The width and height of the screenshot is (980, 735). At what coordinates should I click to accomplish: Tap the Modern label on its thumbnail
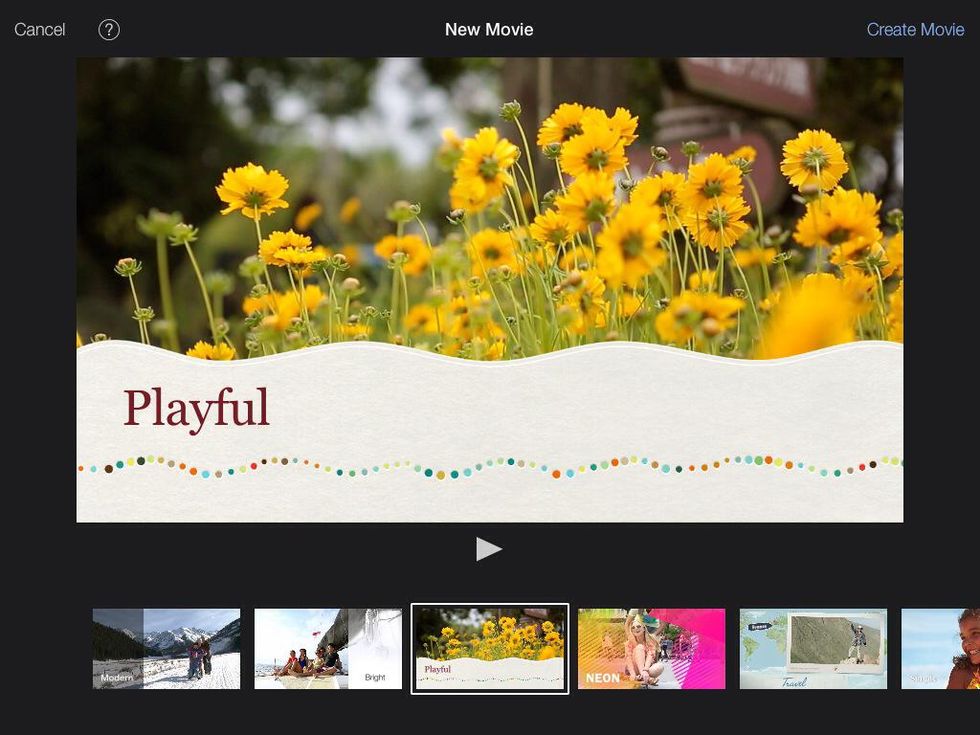click(117, 678)
